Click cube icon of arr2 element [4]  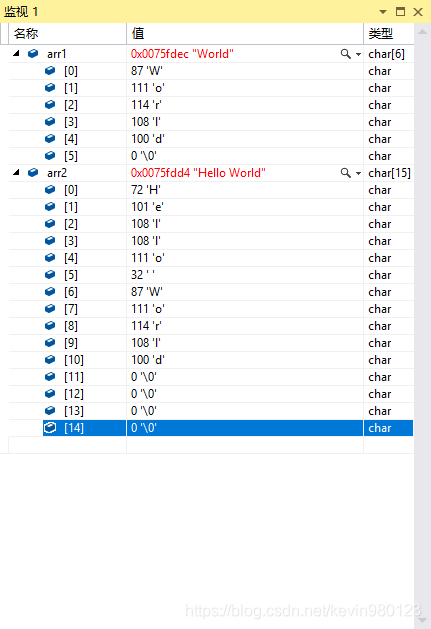pyautogui.click(x=50, y=258)
